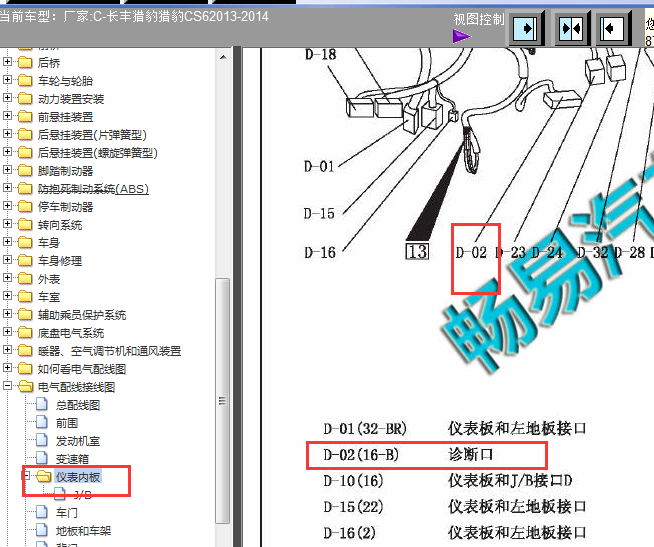Open the 车身修理 folder item
Image resolution: width=654 pixels, height=547 pixels.
coord(60,261)
